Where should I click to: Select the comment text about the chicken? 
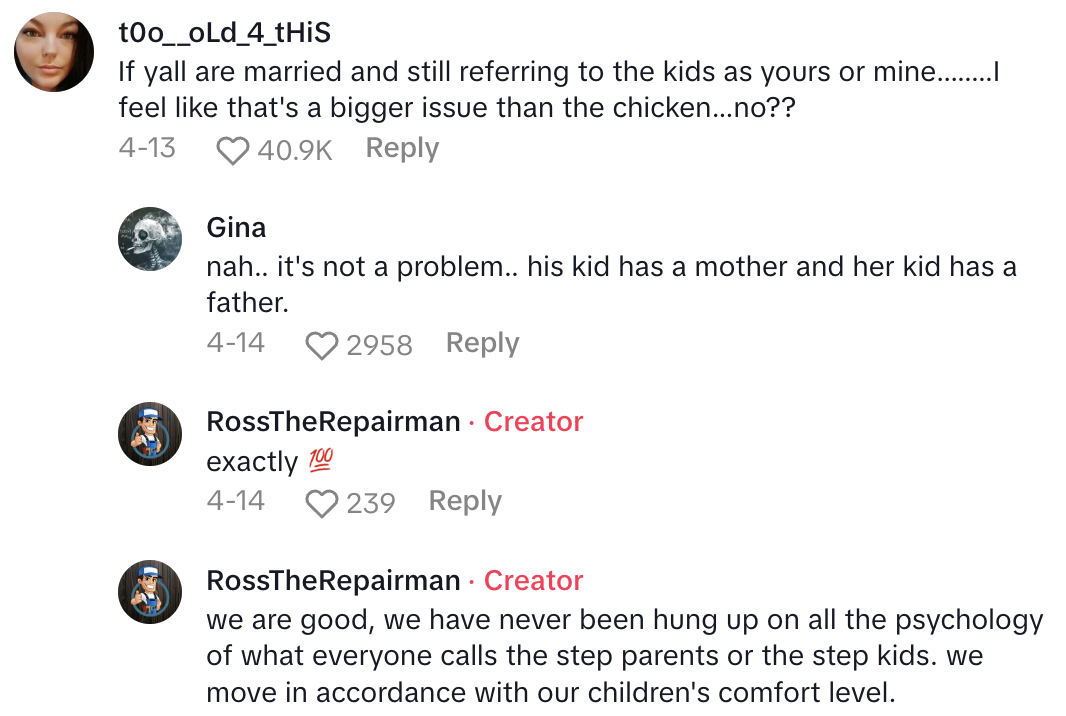[x=558, y=89]
